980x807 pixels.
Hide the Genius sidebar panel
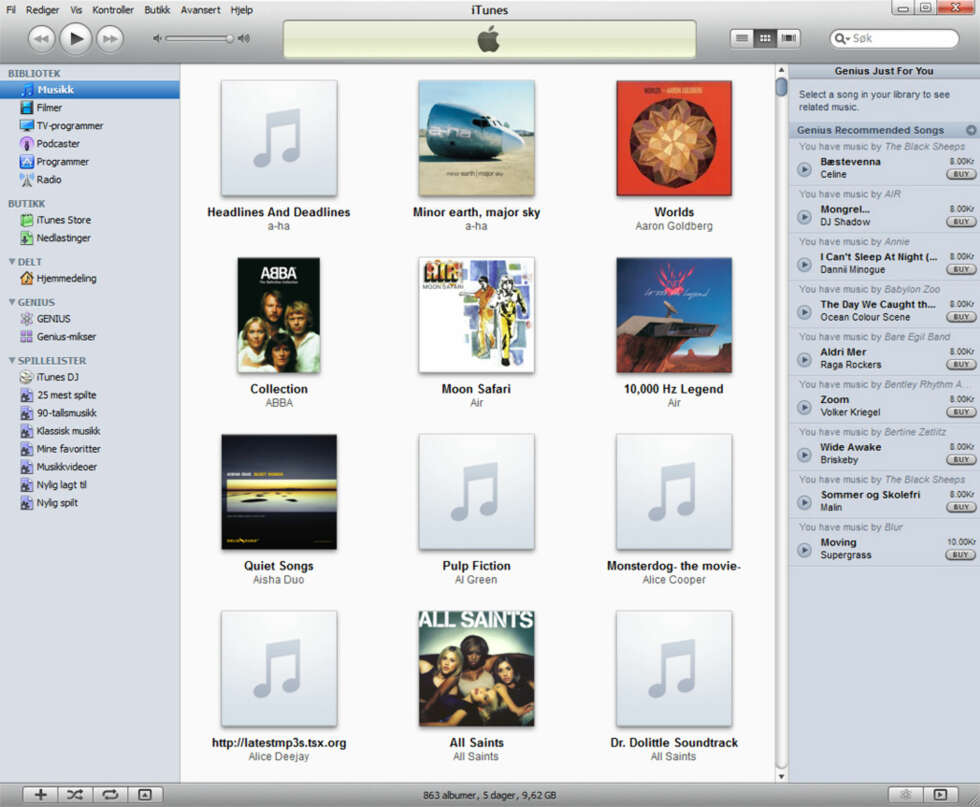941,794
